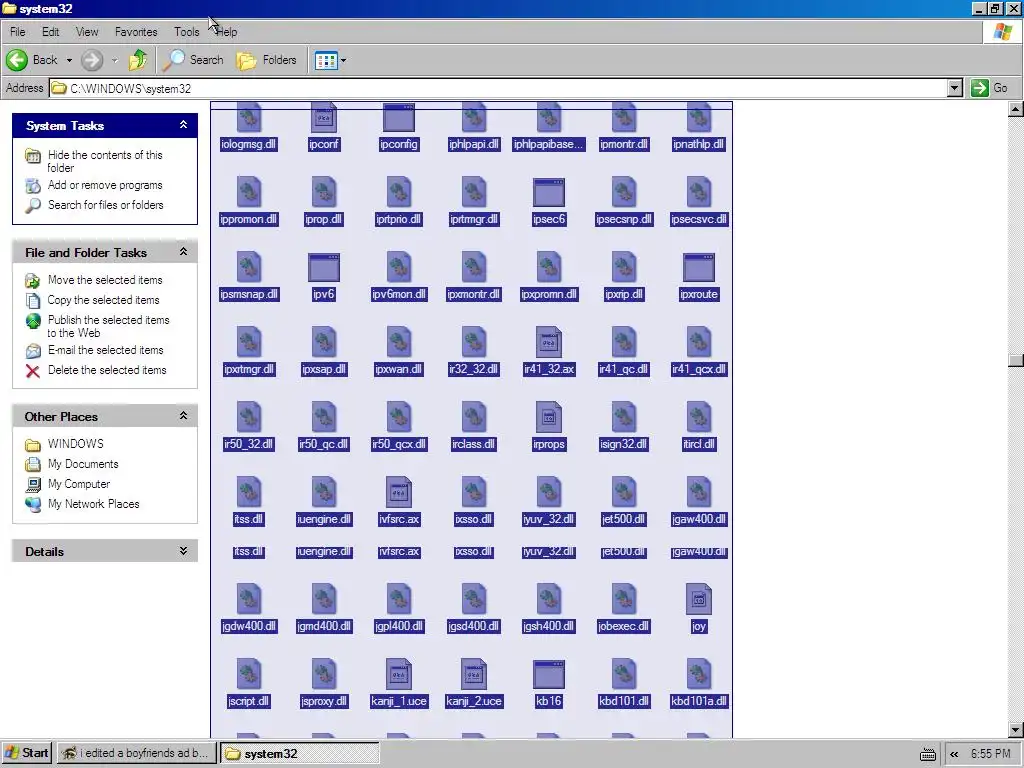Select the ipv6 application icon

[324, 268]
